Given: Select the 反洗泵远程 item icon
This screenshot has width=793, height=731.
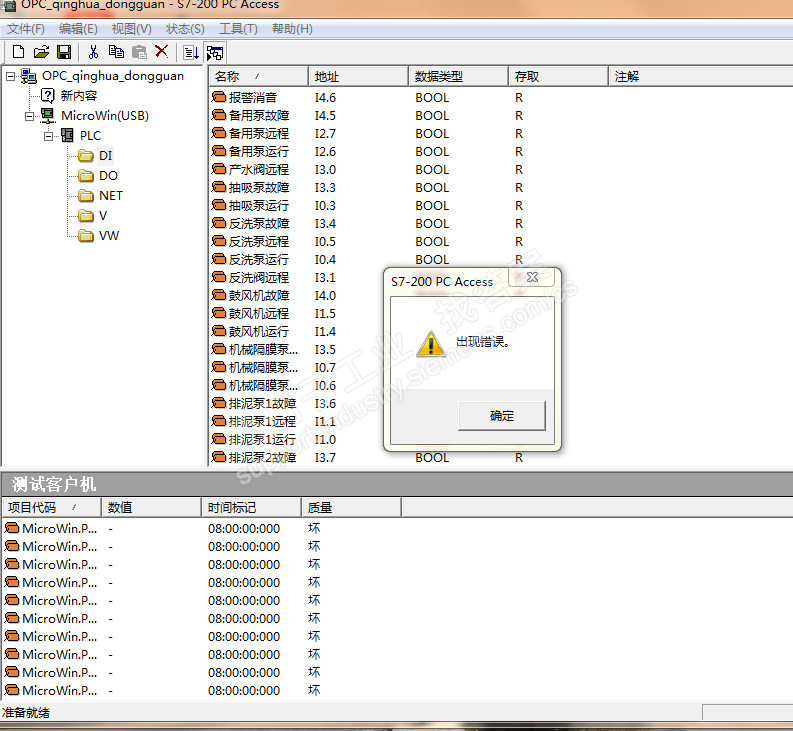Looking at the screenshot, I should click(x=218, y=241).
